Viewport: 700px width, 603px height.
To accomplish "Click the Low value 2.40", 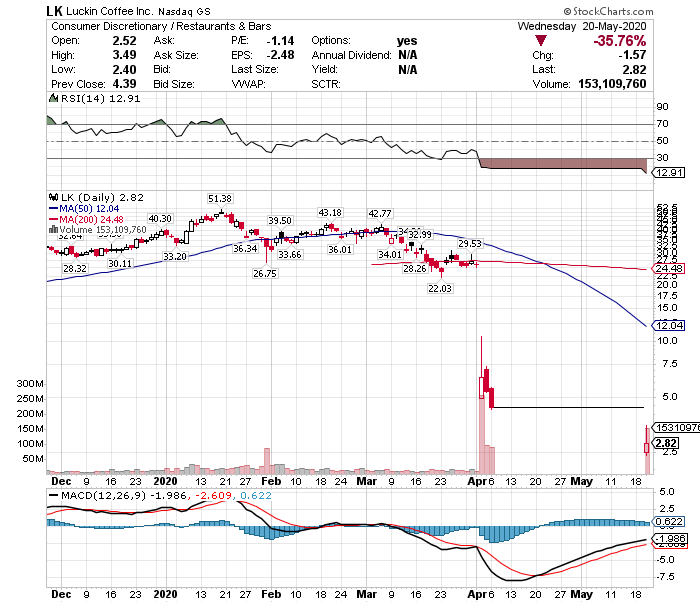I will (x=124, y=70).
